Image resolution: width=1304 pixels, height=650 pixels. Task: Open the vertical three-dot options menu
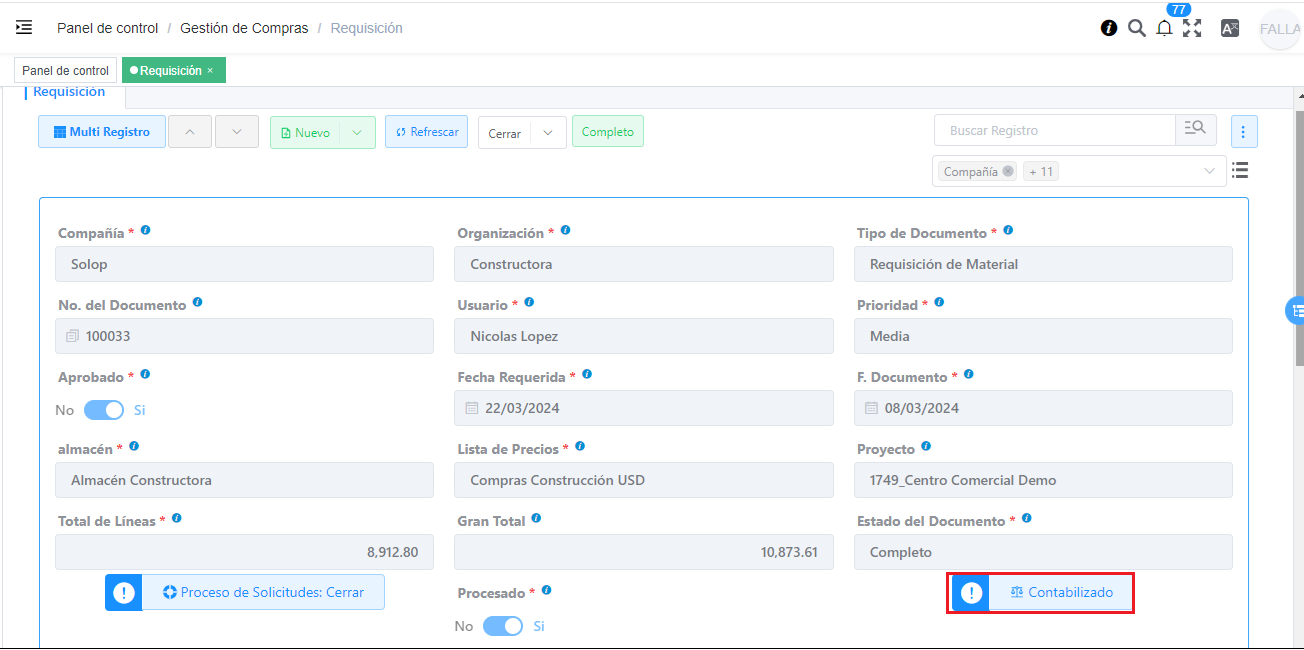pyautogui.click(x=1244, y=131)
